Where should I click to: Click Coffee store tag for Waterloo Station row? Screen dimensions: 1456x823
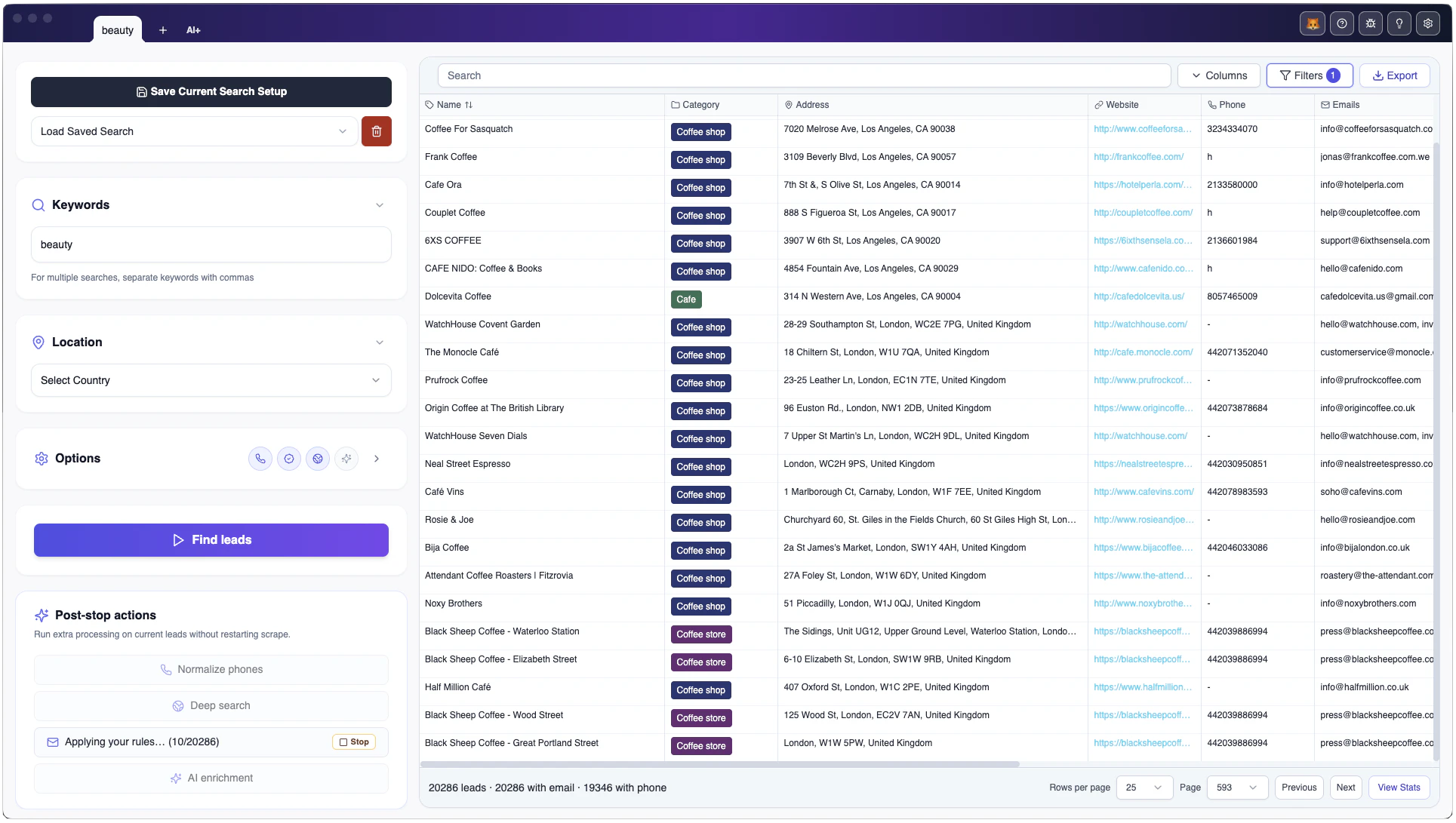pos(700,634)
